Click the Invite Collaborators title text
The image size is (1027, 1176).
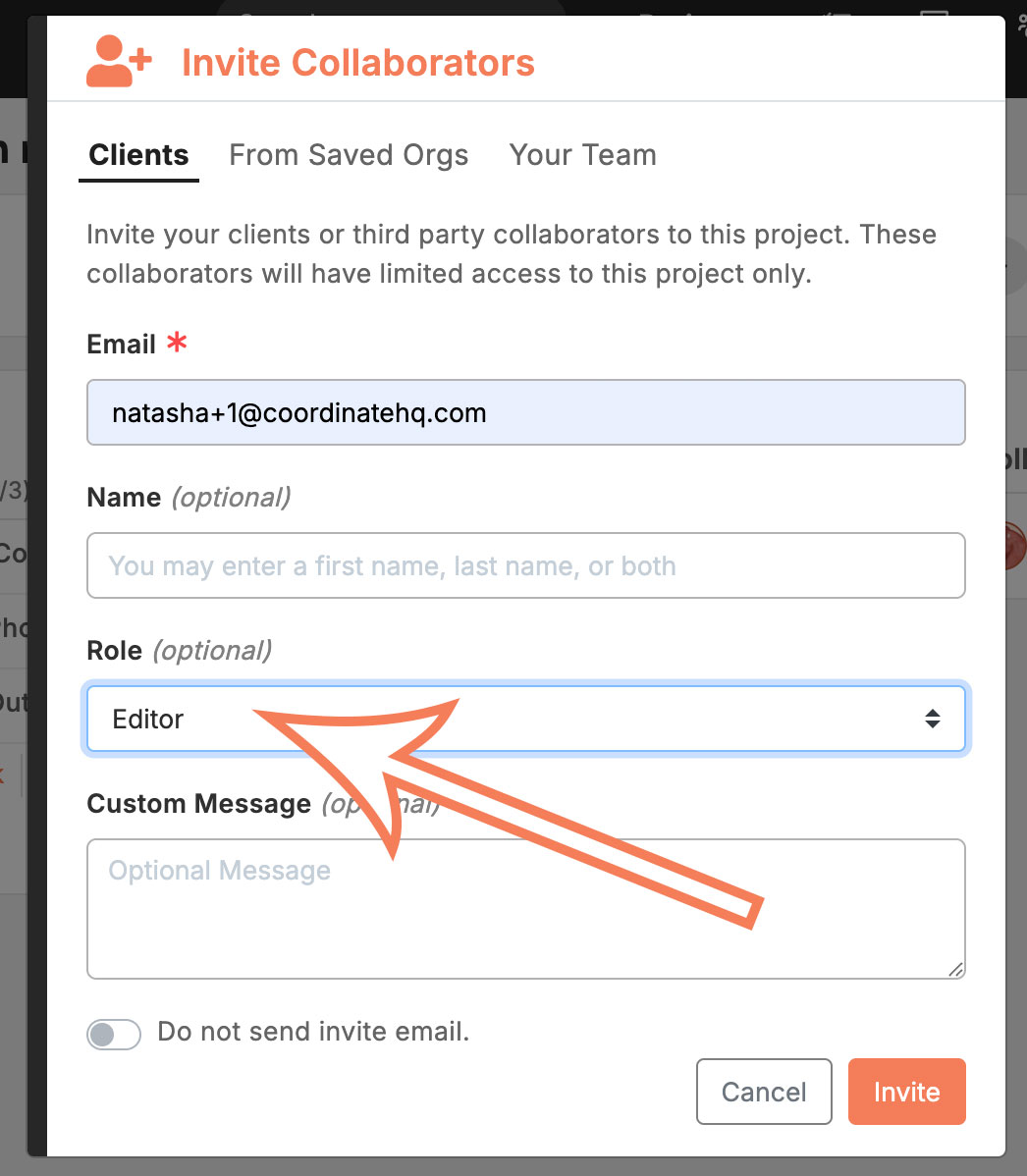[x=358, y=62]
